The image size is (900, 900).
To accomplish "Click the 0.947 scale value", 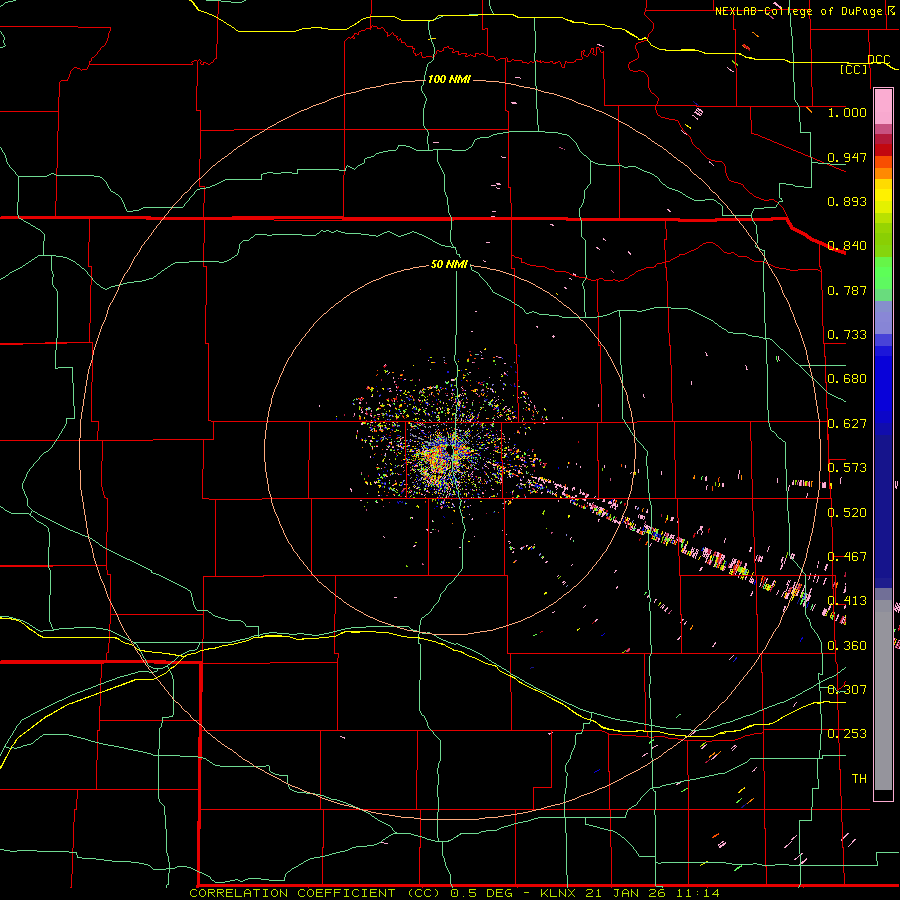I will tap(847, 157).
